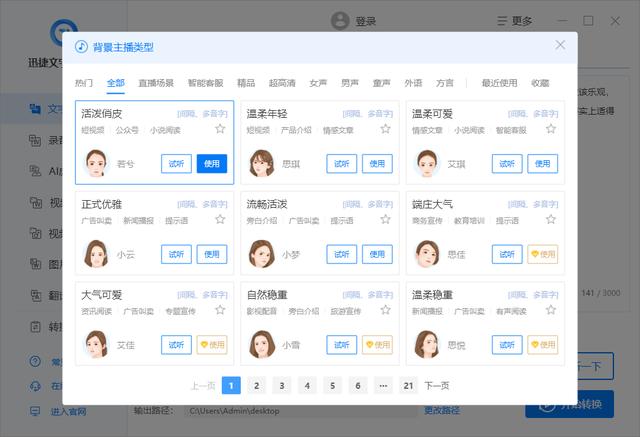Favorite the 活泼俏皮 voice with star icon

coord(220,129)
